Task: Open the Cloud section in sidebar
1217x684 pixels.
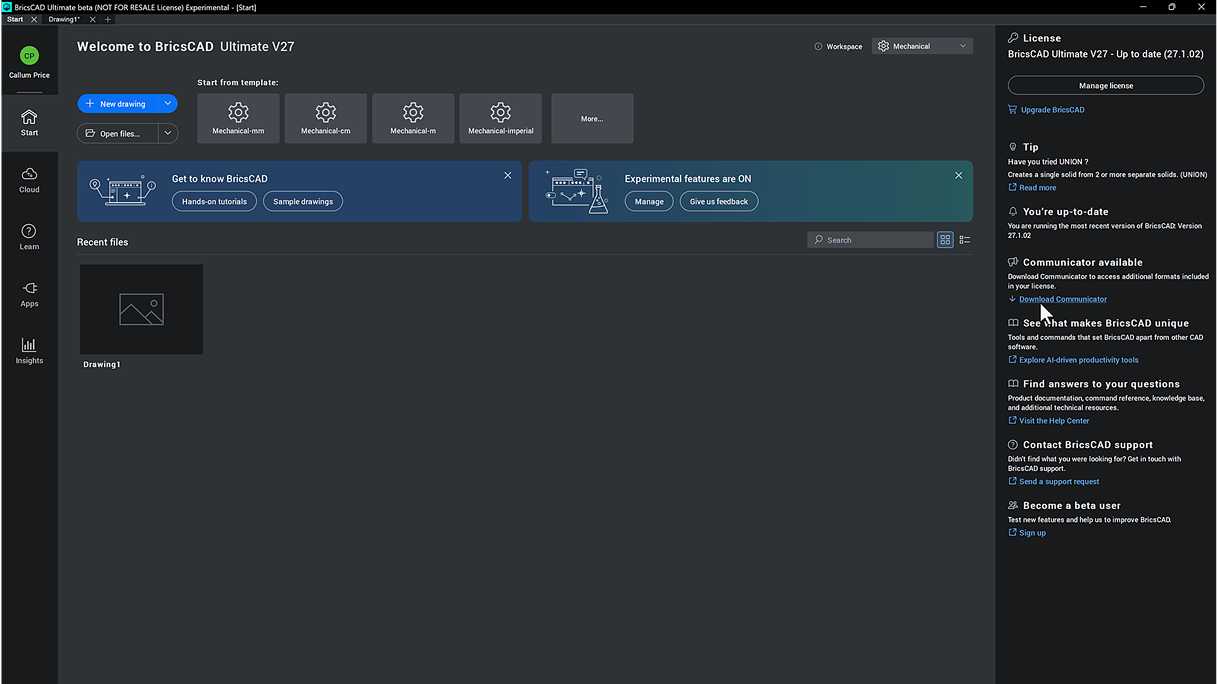Action: (x=29, y=180)
